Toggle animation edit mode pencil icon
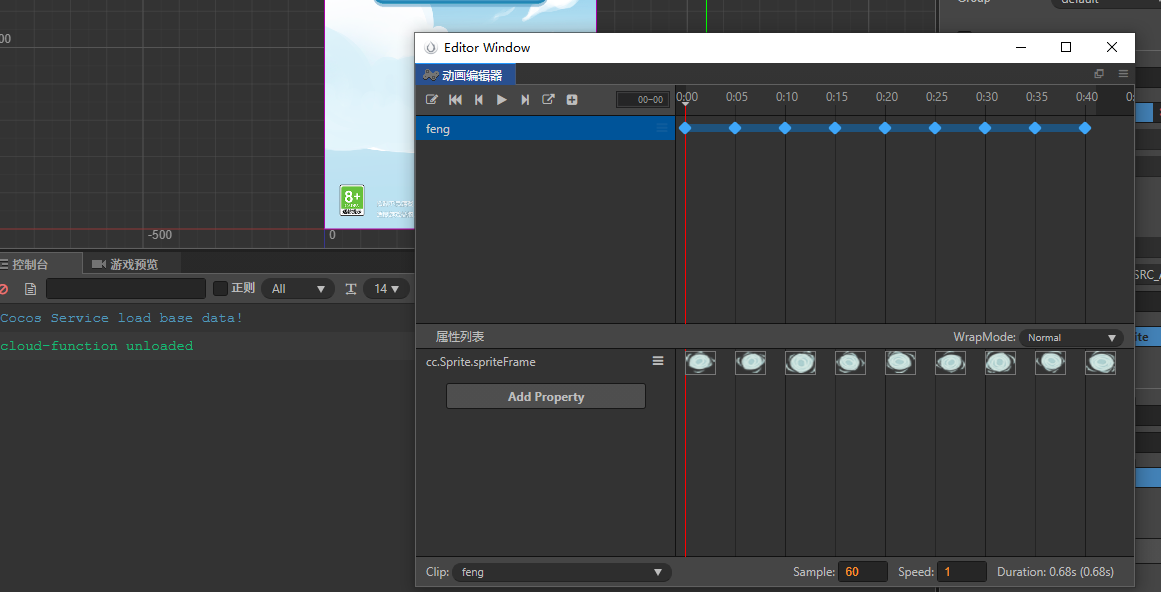The height and width of the screenshot is (592, 1161). (x=432, y=100)
